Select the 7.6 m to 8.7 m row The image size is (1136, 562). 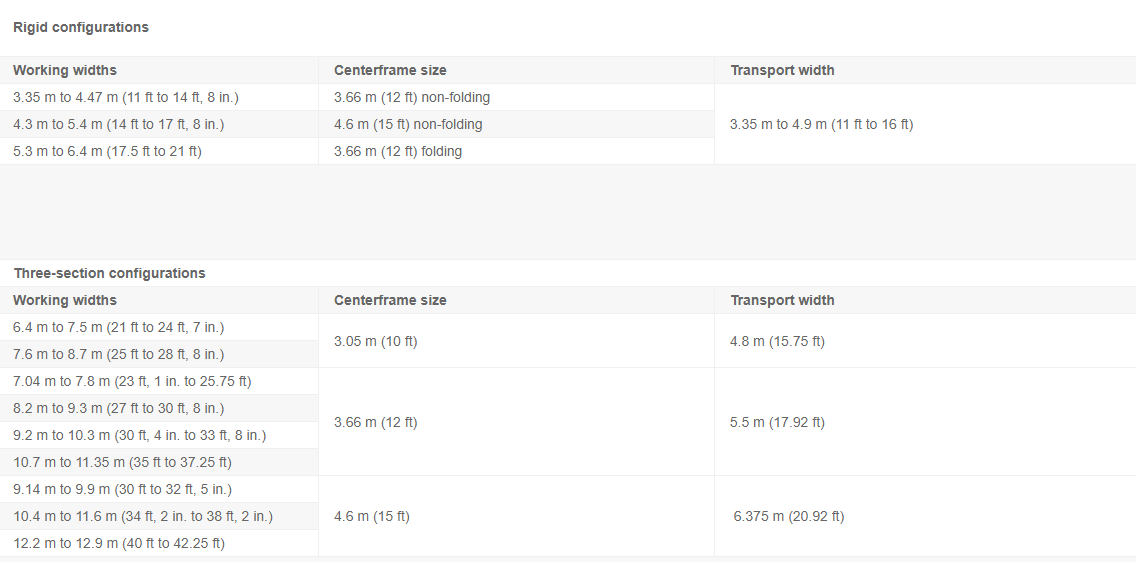(x=118, y=354)
